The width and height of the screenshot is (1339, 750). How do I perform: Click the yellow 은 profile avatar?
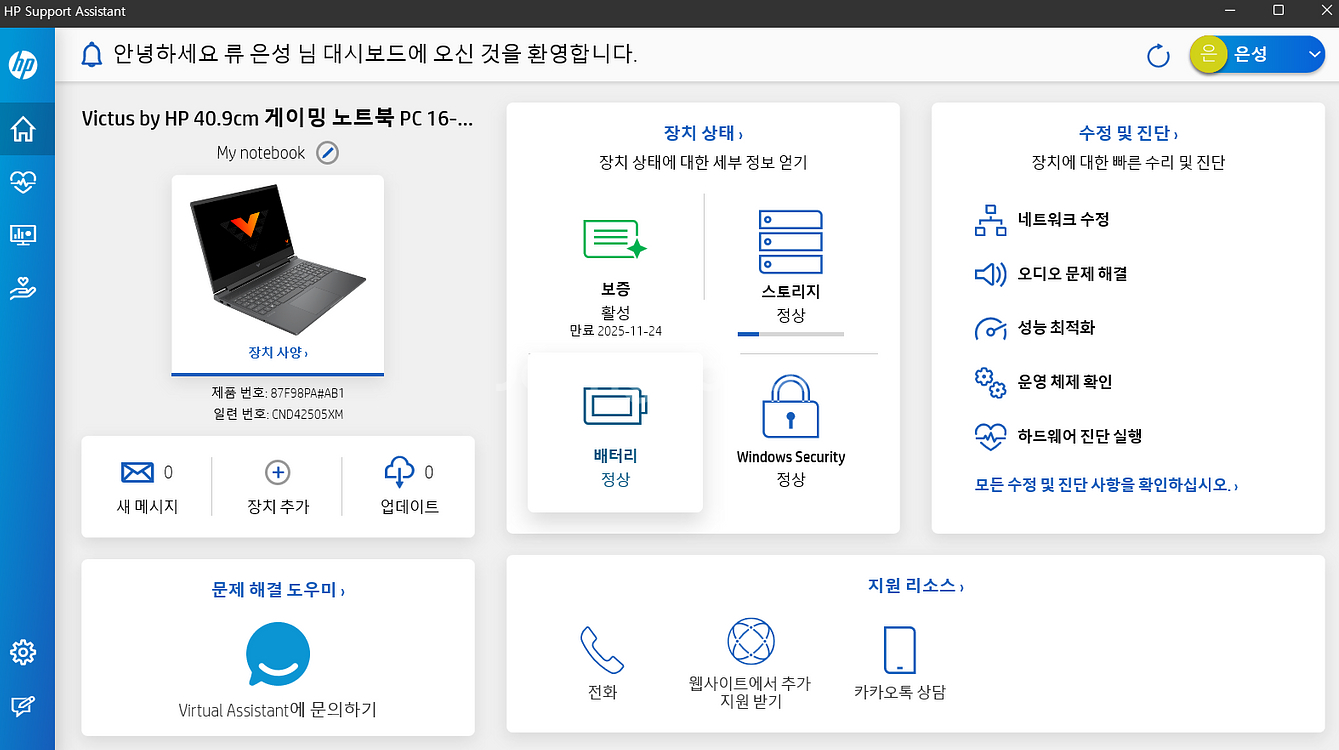[x=1208, y=55]
